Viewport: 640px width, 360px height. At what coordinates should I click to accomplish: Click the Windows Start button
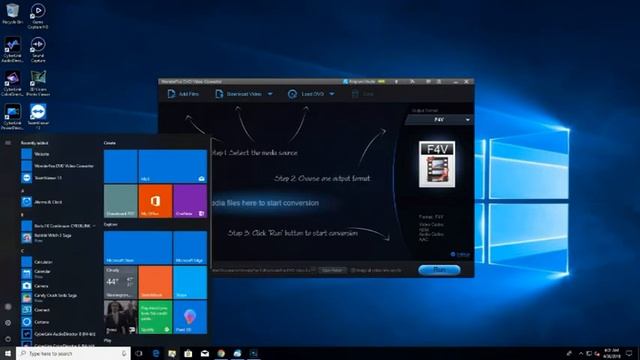pos(8,353)
